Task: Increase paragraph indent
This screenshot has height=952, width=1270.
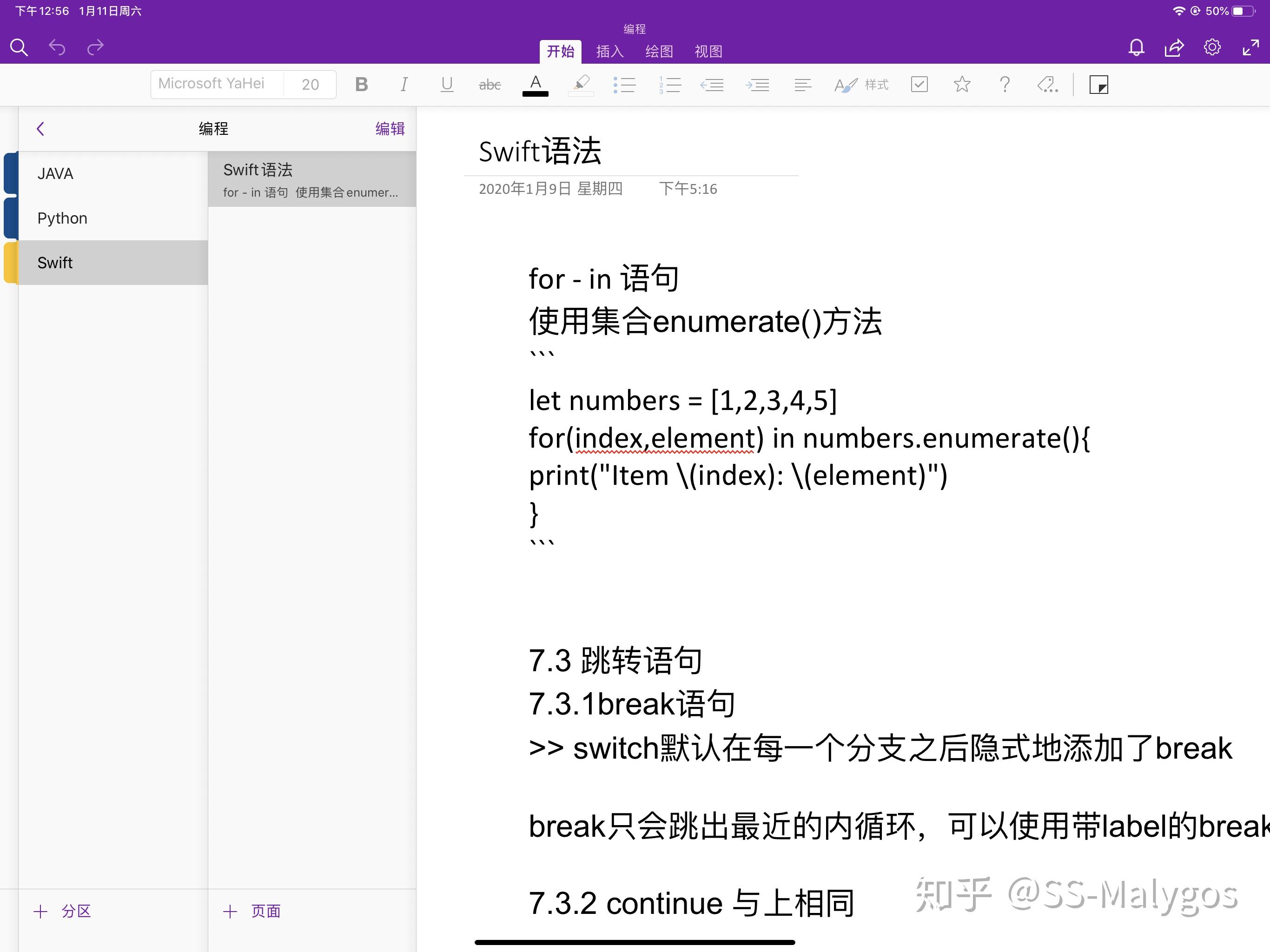Action: (757, 85)
